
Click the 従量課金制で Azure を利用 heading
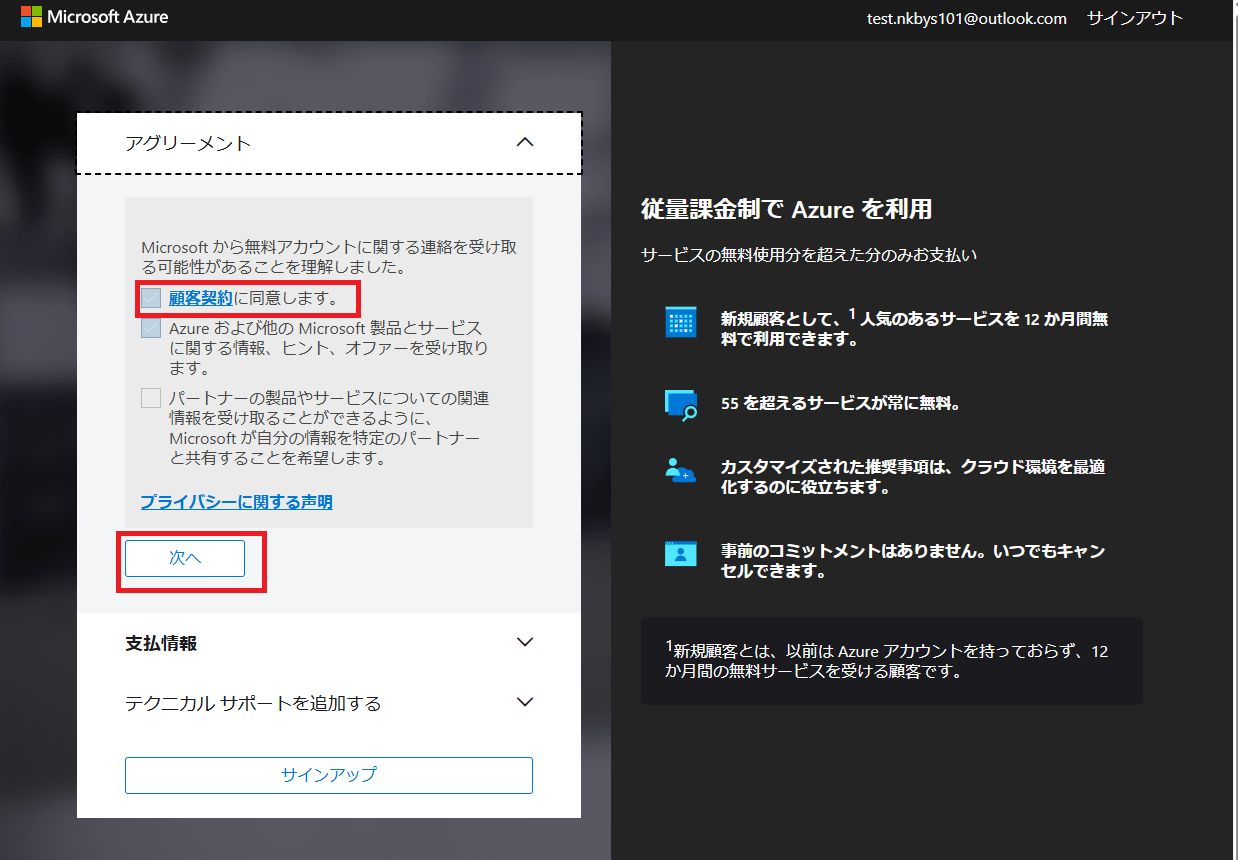point(786,209)
